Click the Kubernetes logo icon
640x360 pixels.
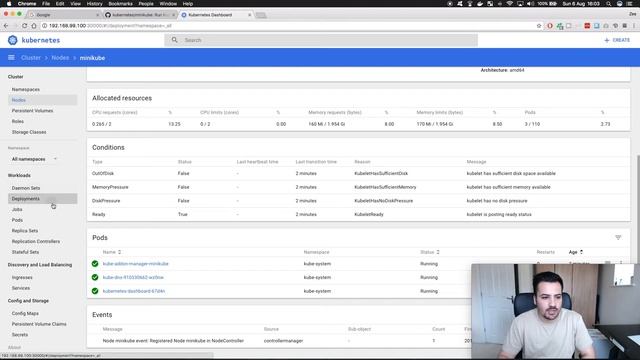(x=13, y=40)
